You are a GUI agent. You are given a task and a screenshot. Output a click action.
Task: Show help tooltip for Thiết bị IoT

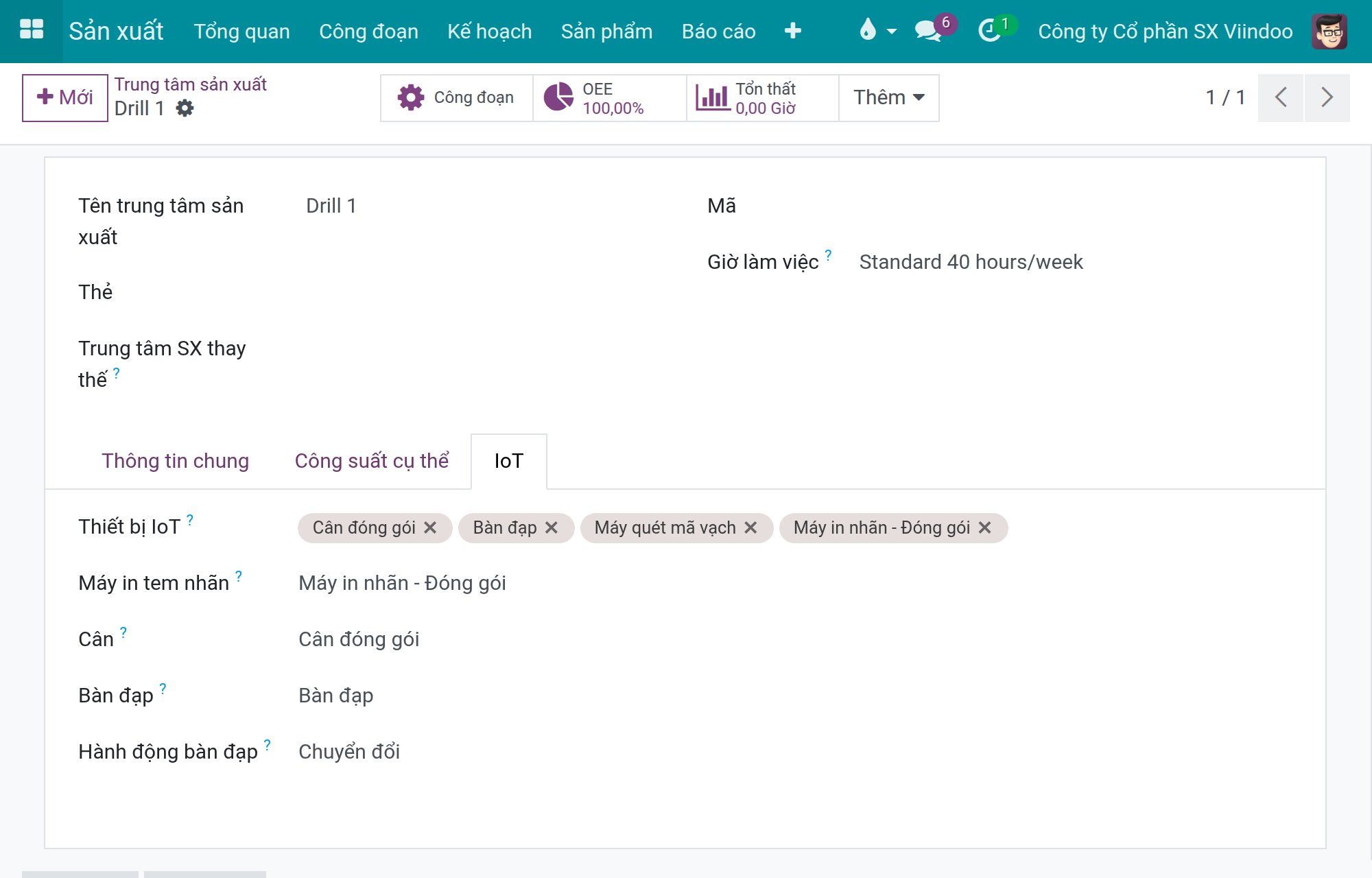click(190, 519)
